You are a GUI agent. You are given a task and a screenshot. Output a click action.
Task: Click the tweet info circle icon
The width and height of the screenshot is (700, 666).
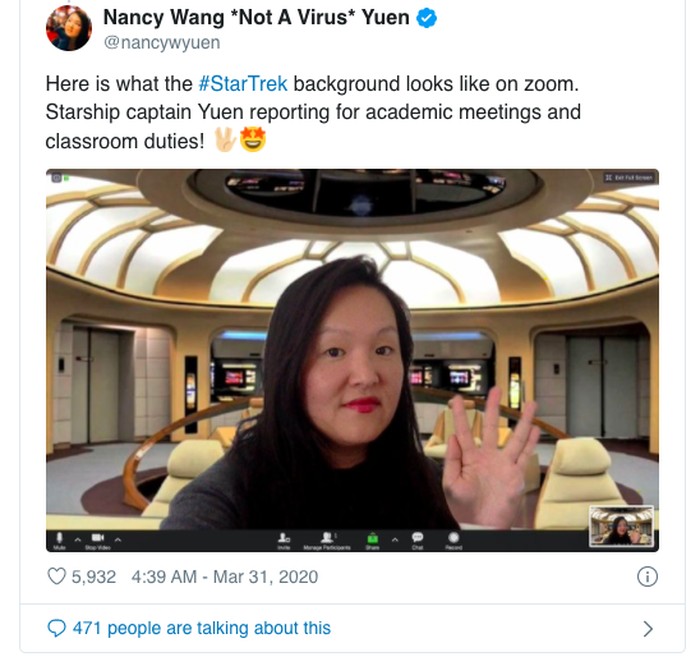point(647,577)
